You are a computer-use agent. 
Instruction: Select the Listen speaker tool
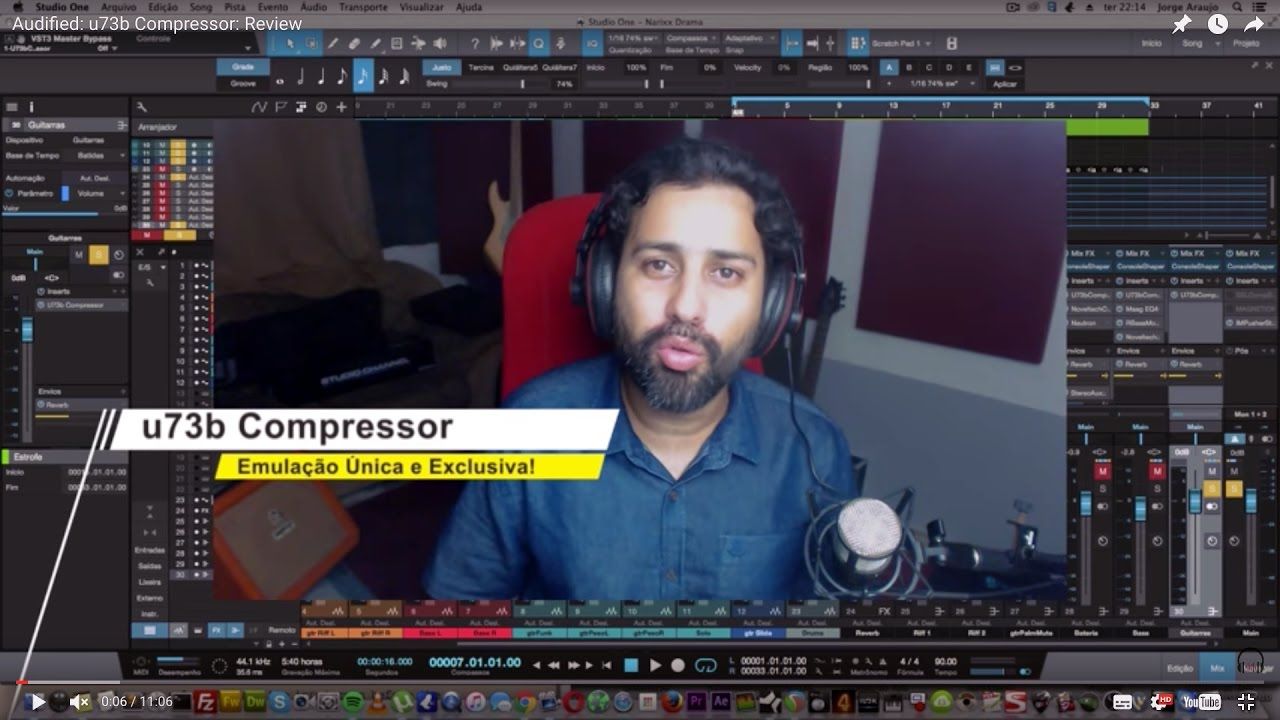point(439,44)
